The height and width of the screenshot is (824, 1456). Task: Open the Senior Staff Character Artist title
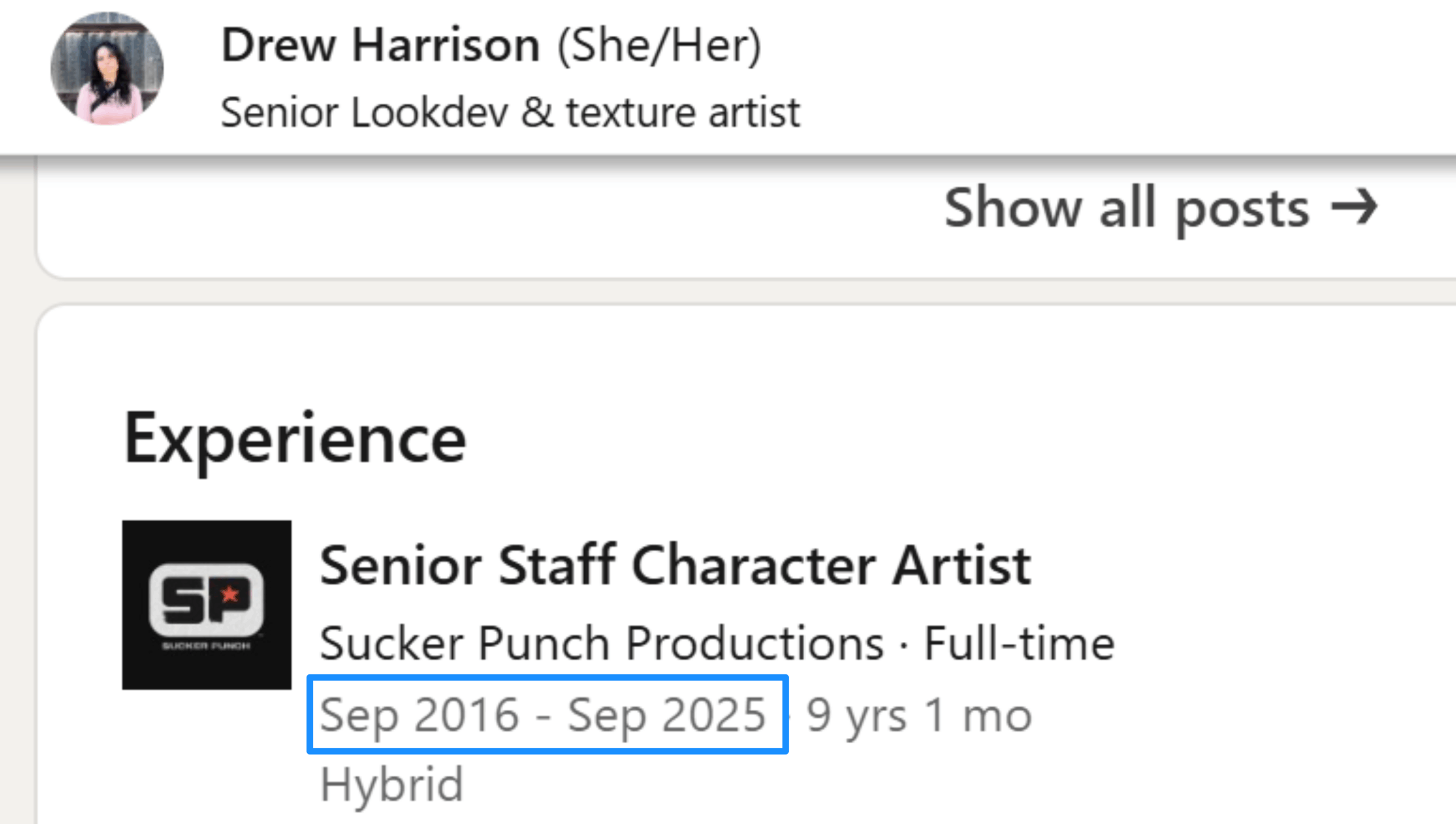(675, 566)
